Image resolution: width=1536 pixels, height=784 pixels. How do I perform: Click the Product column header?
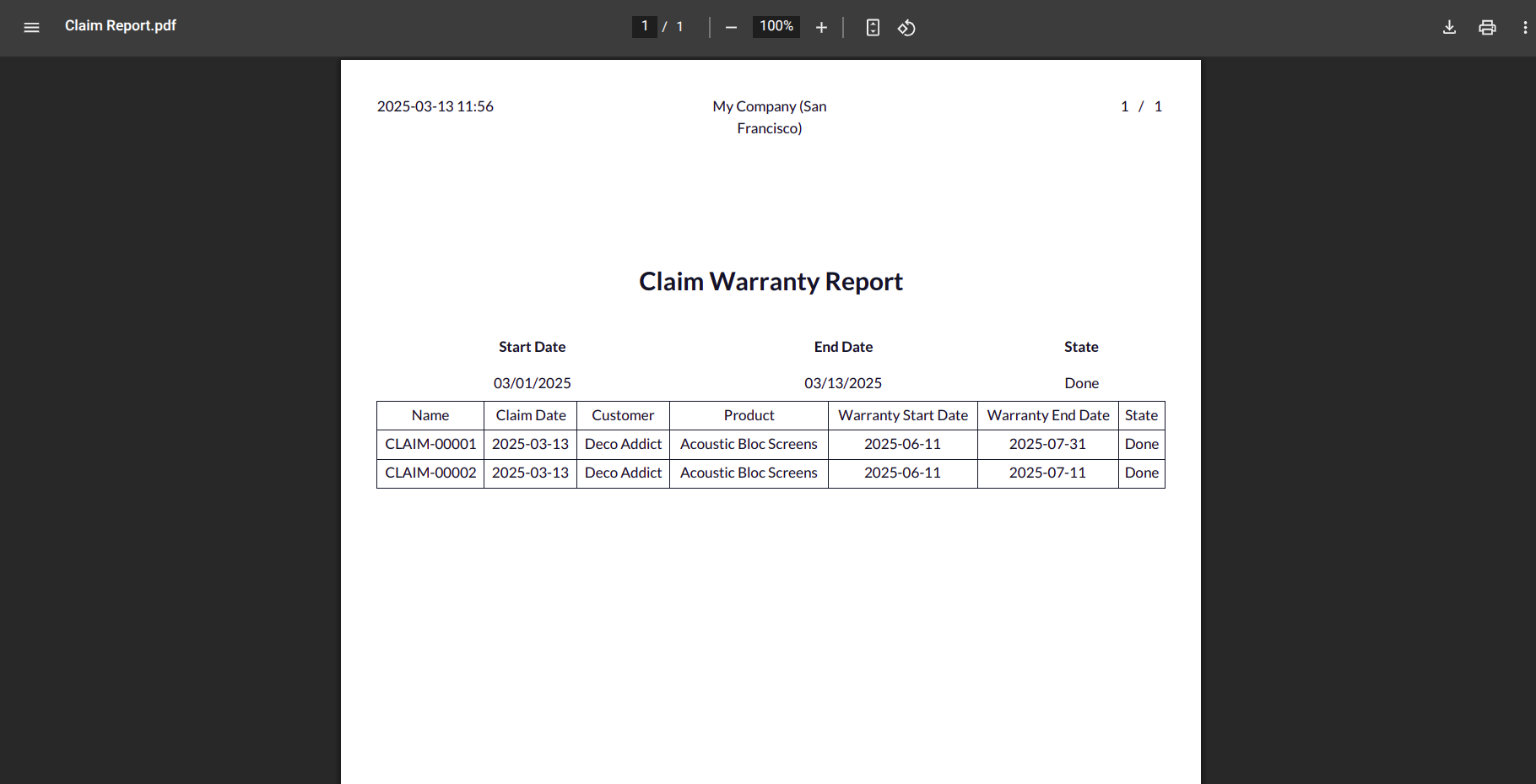click(749, 415)
